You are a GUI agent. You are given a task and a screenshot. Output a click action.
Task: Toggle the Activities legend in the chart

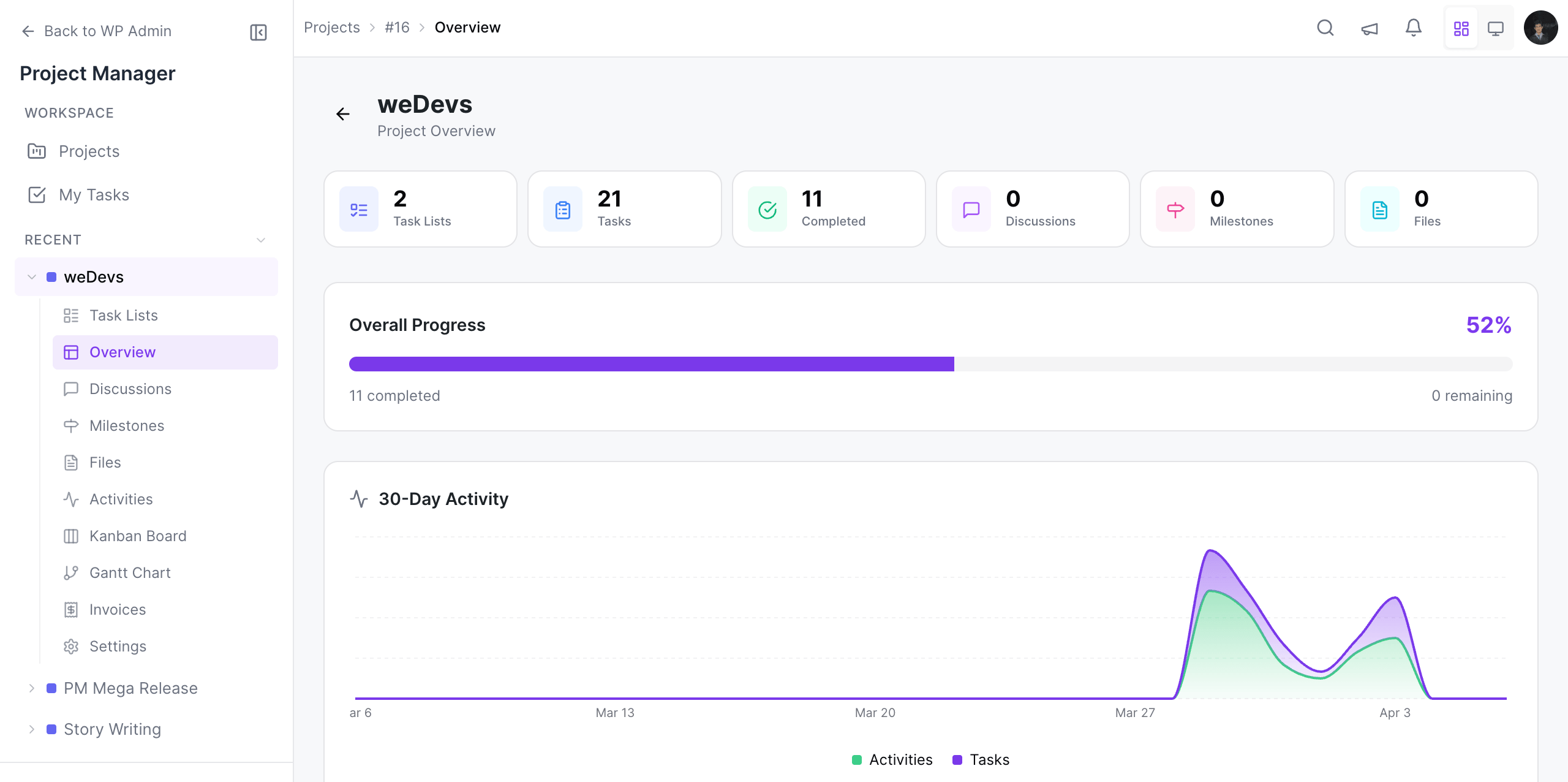[x=892, y=759]
